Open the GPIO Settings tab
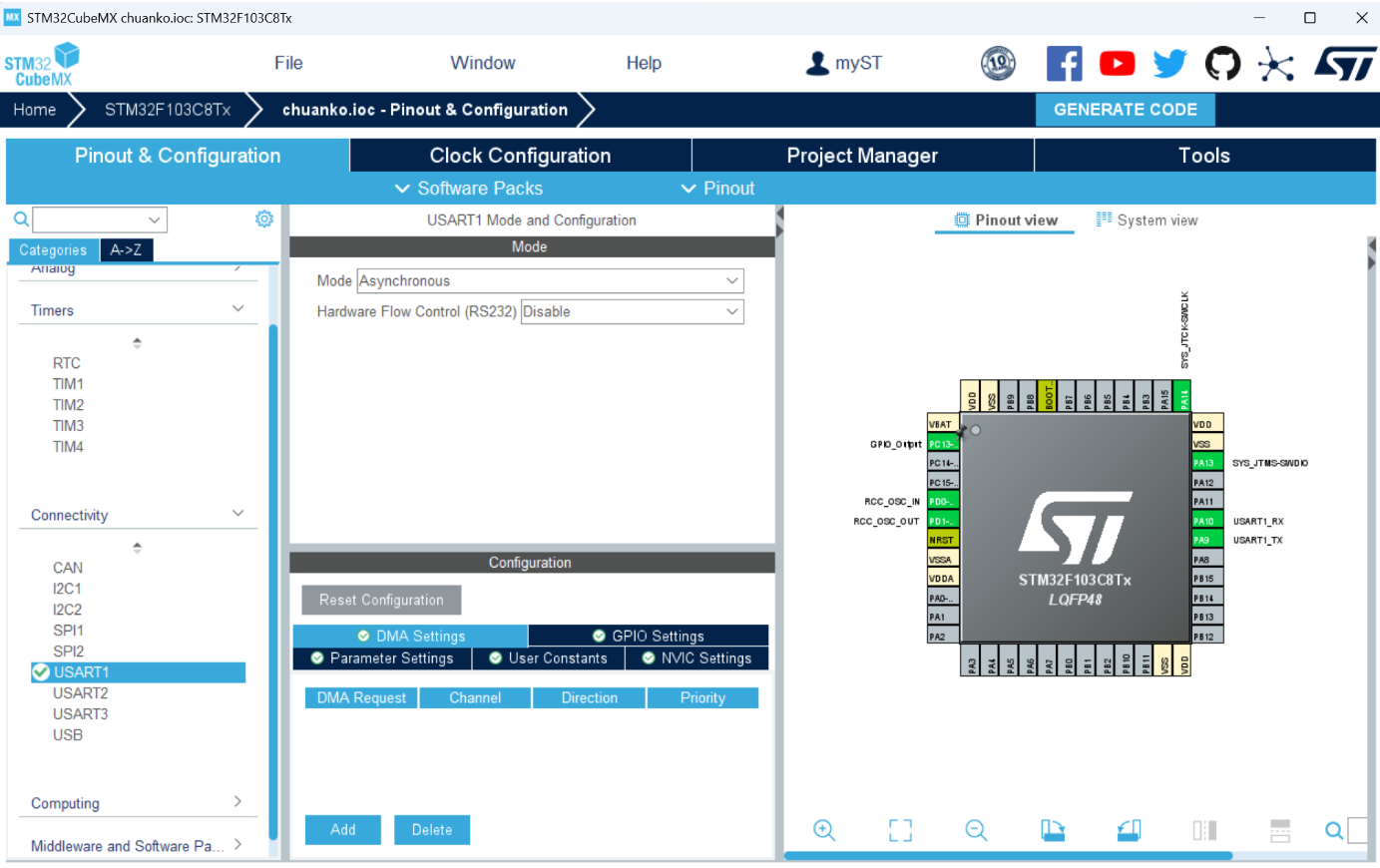This screenshot has width=1380, height=868. click(649, 636)
